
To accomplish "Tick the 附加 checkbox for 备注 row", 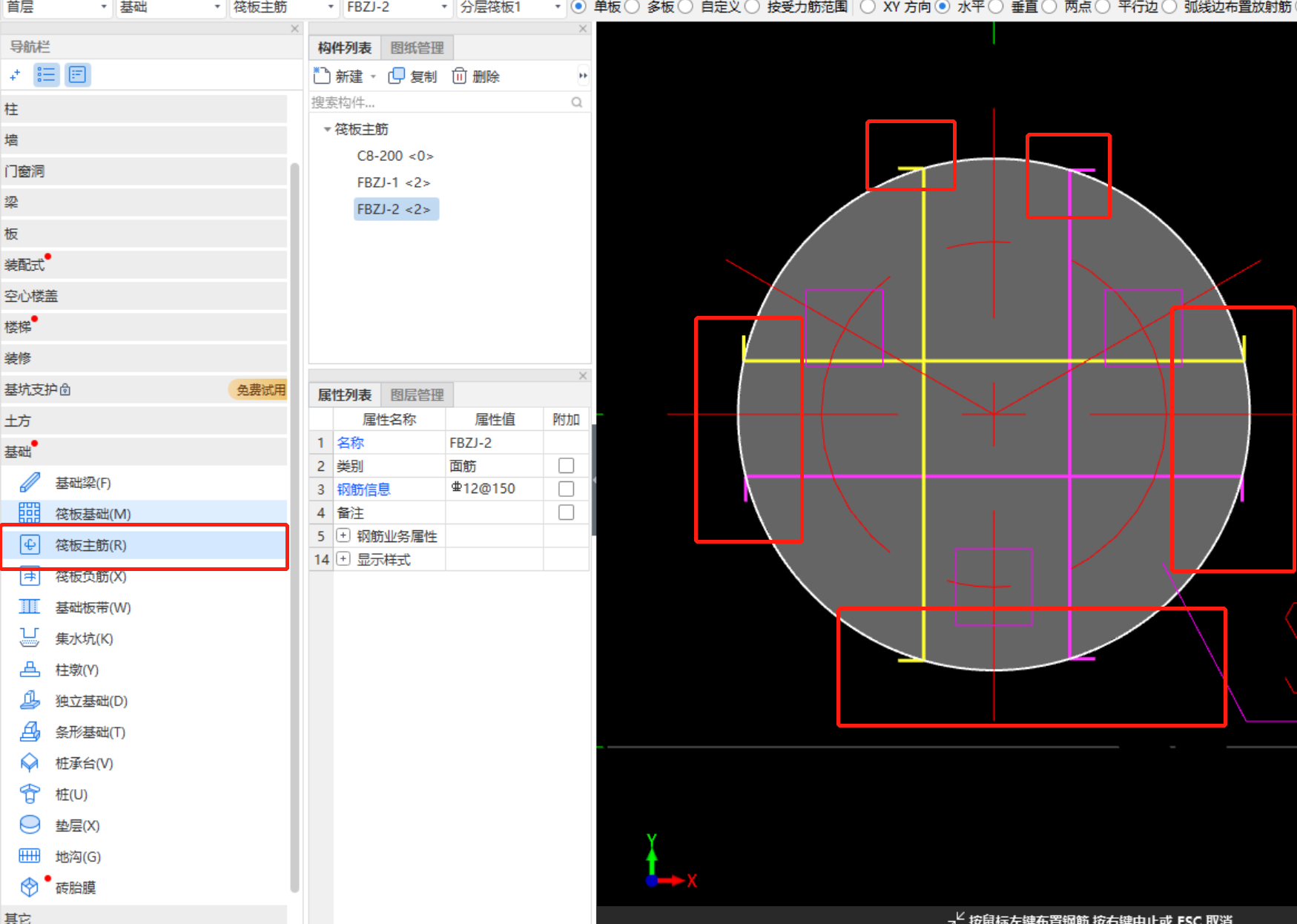I will coord(566,512).
